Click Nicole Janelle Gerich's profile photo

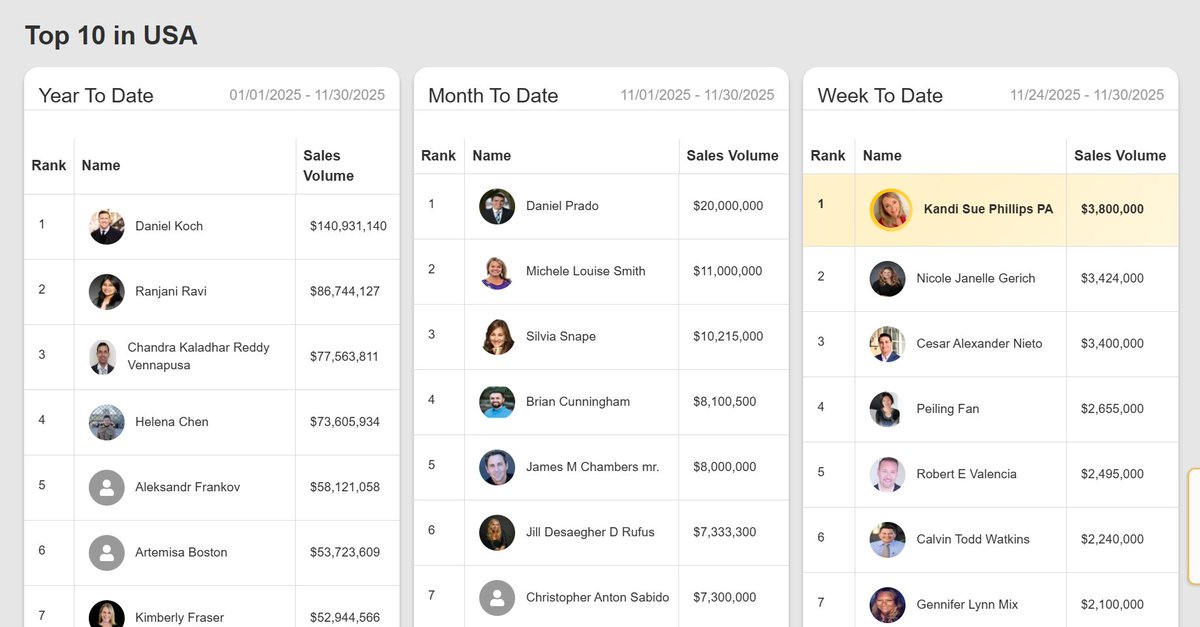(x=887, y=279)
